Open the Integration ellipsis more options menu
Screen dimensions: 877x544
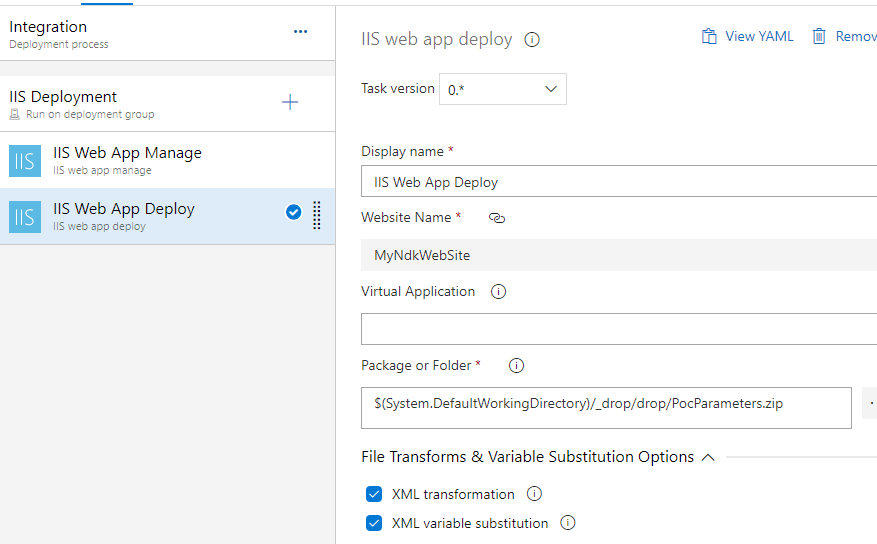coord(301,32)
